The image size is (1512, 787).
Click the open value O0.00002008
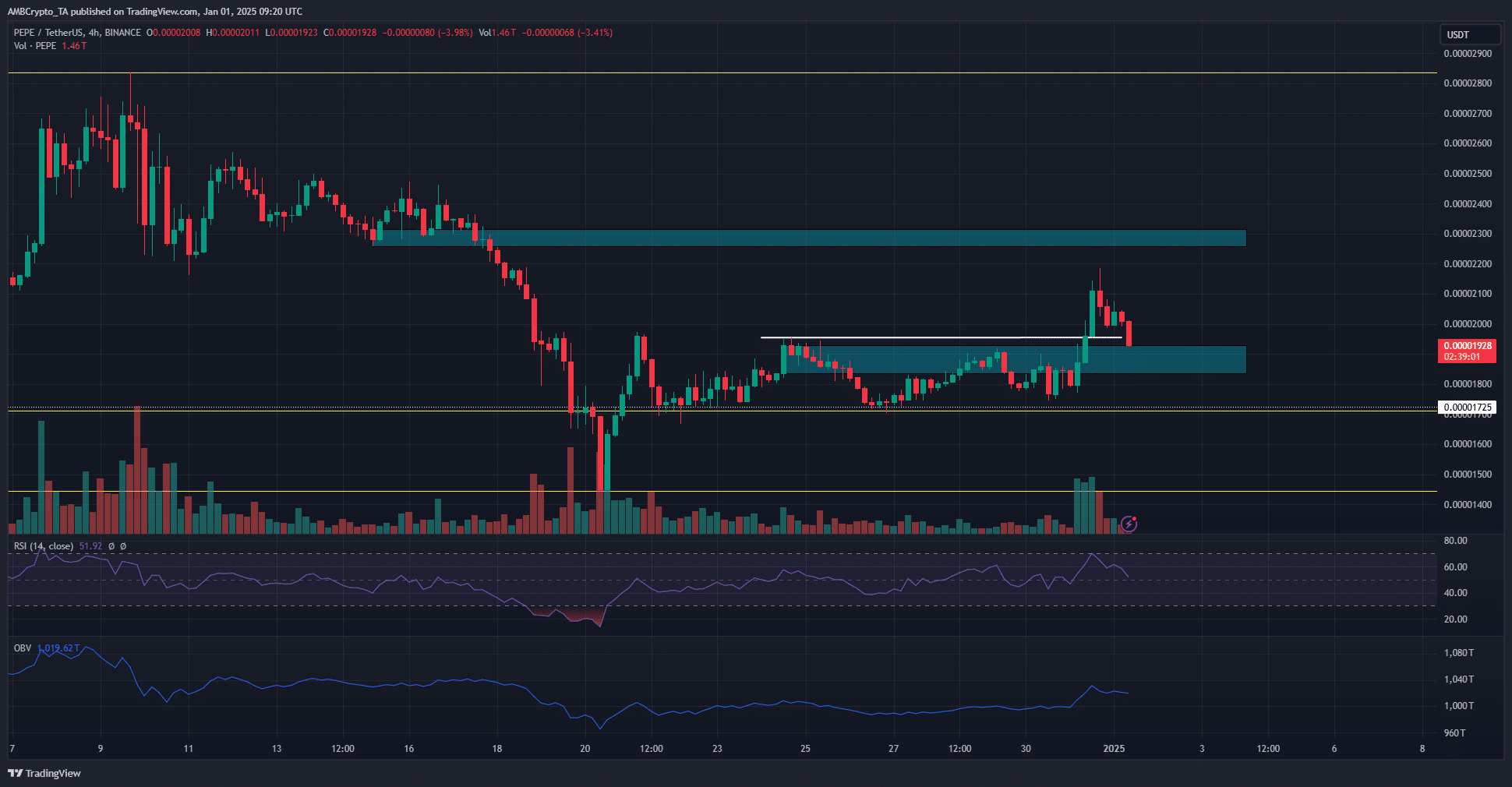pyautogui.click(x=173, y=33)
